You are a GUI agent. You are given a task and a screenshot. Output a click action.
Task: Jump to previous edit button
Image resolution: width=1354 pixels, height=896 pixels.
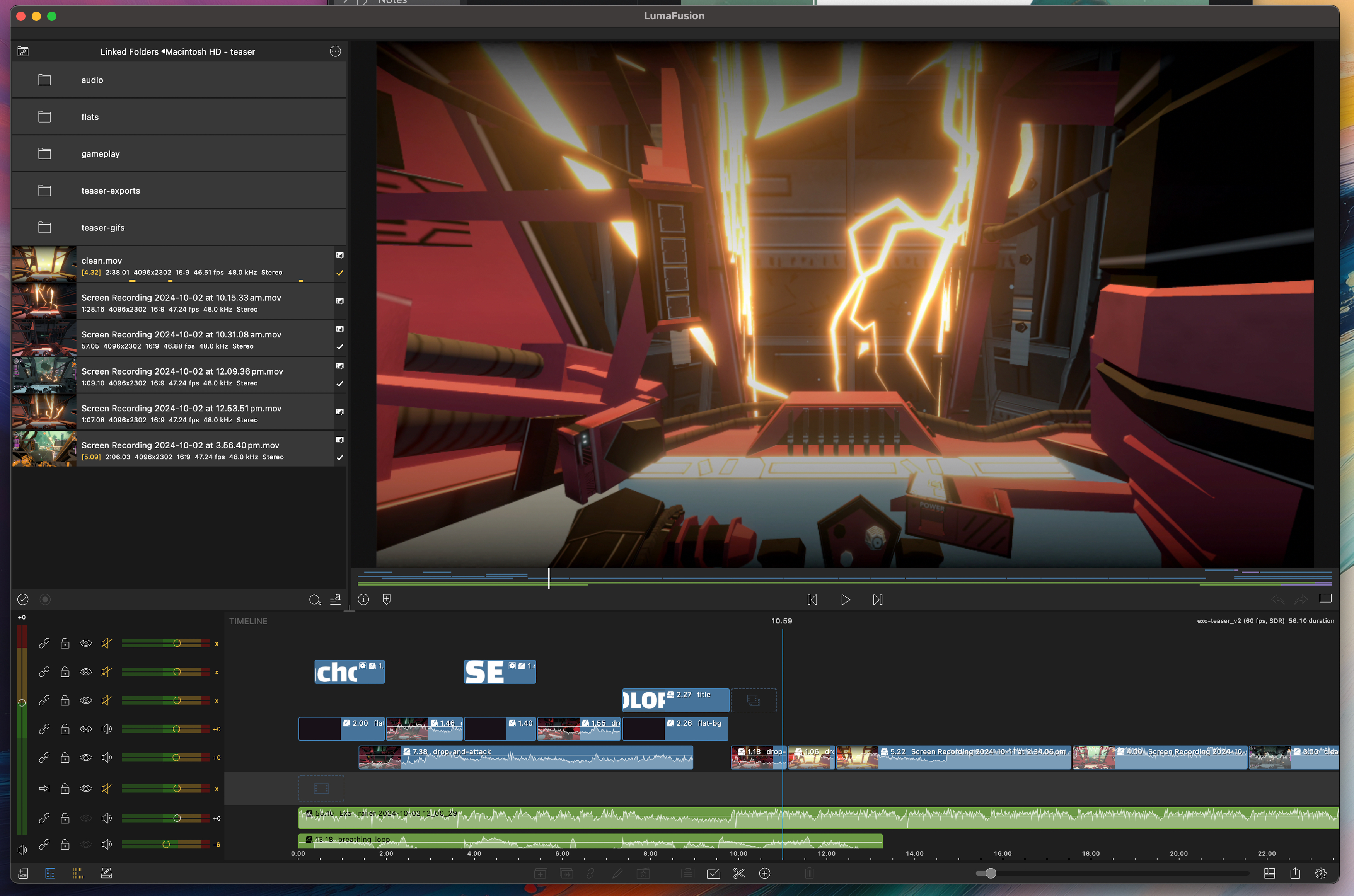point(812,600)
